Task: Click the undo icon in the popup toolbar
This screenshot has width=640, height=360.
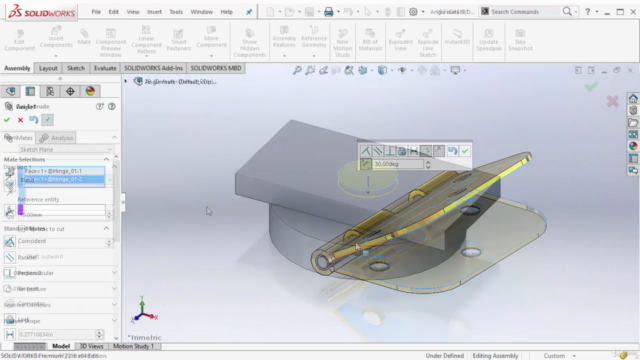Action: coord(452,151)
